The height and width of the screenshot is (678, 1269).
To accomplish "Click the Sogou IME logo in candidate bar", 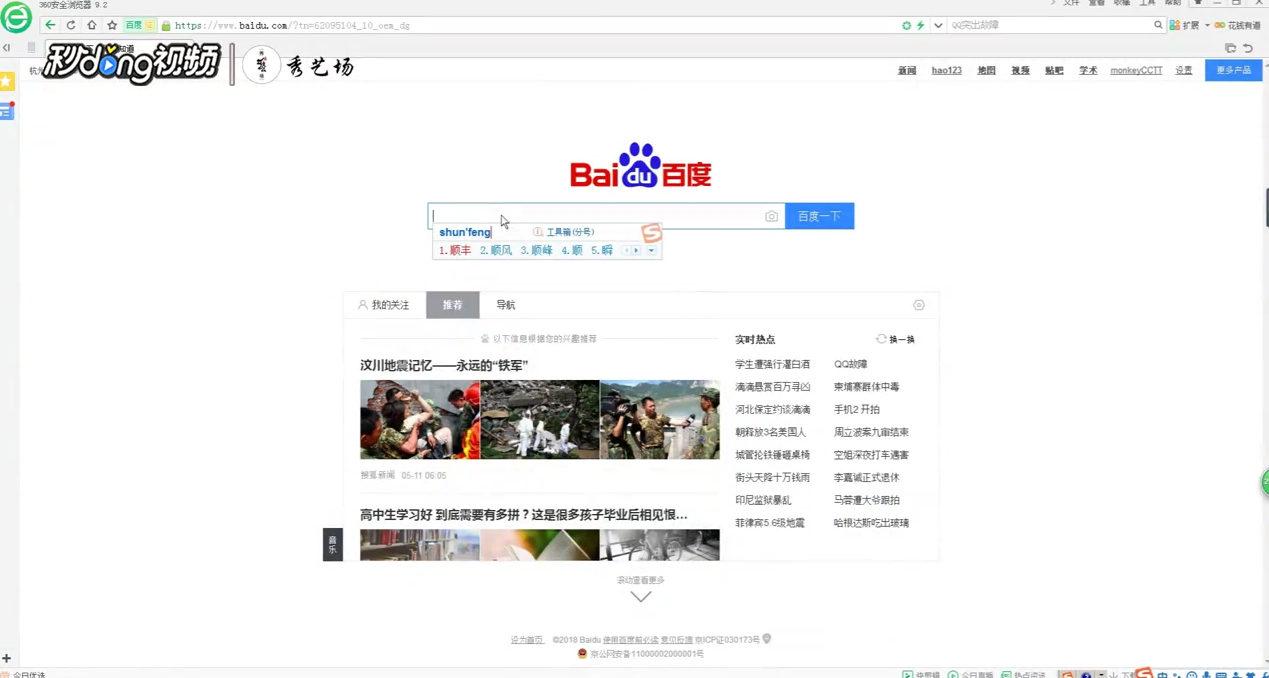I will pyautogui.click(x=651, y=233).
